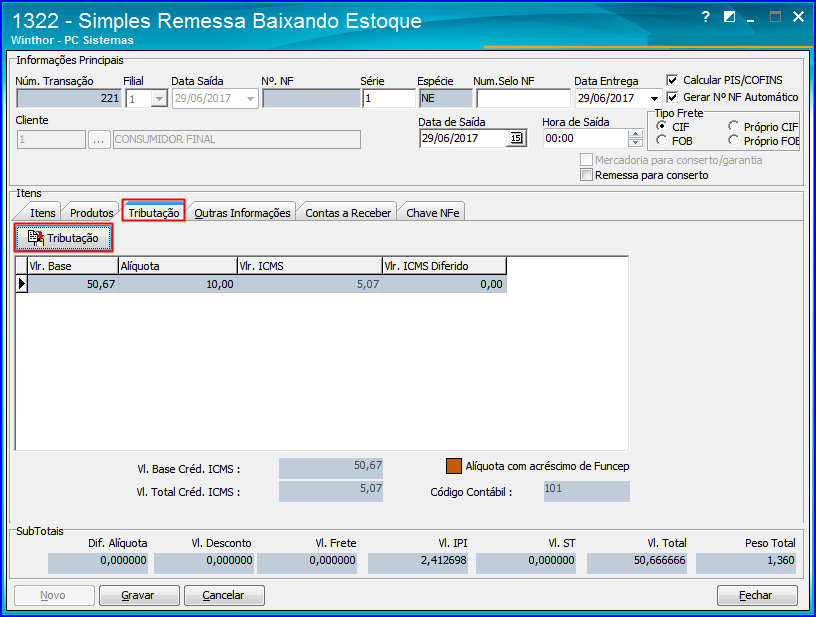Select CIF freight radio button

[x=661, y=126]
